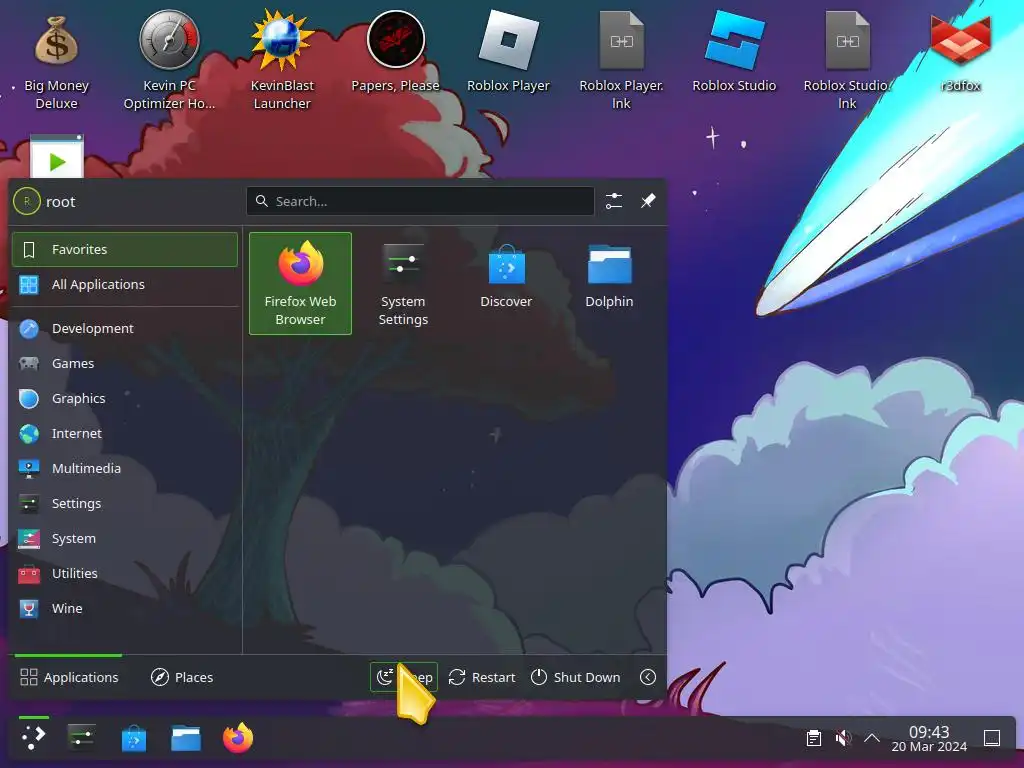
Task: Open Dolphin from favorites grid
Action: [609, 283]
